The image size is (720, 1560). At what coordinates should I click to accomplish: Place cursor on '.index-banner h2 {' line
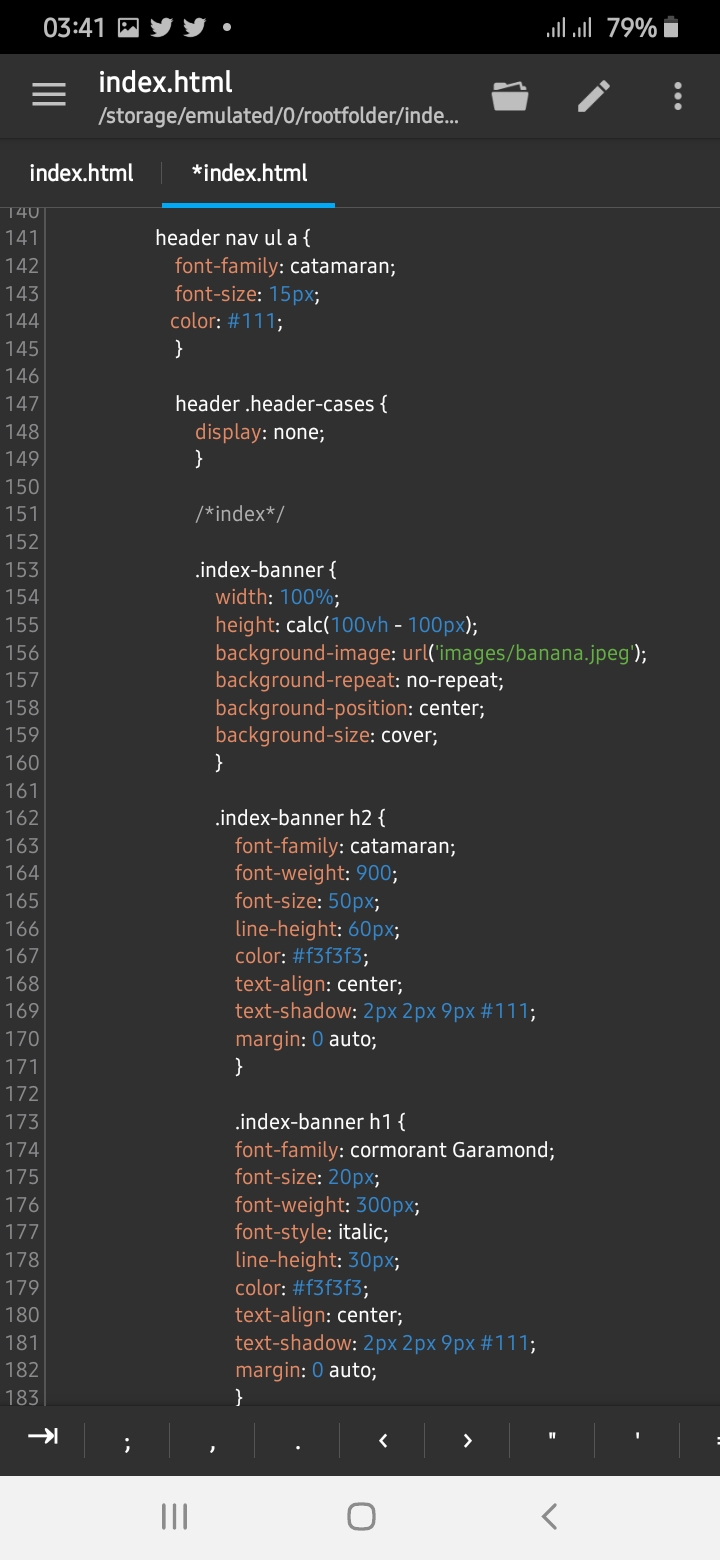pyautogui.click(x=300, y=818)
